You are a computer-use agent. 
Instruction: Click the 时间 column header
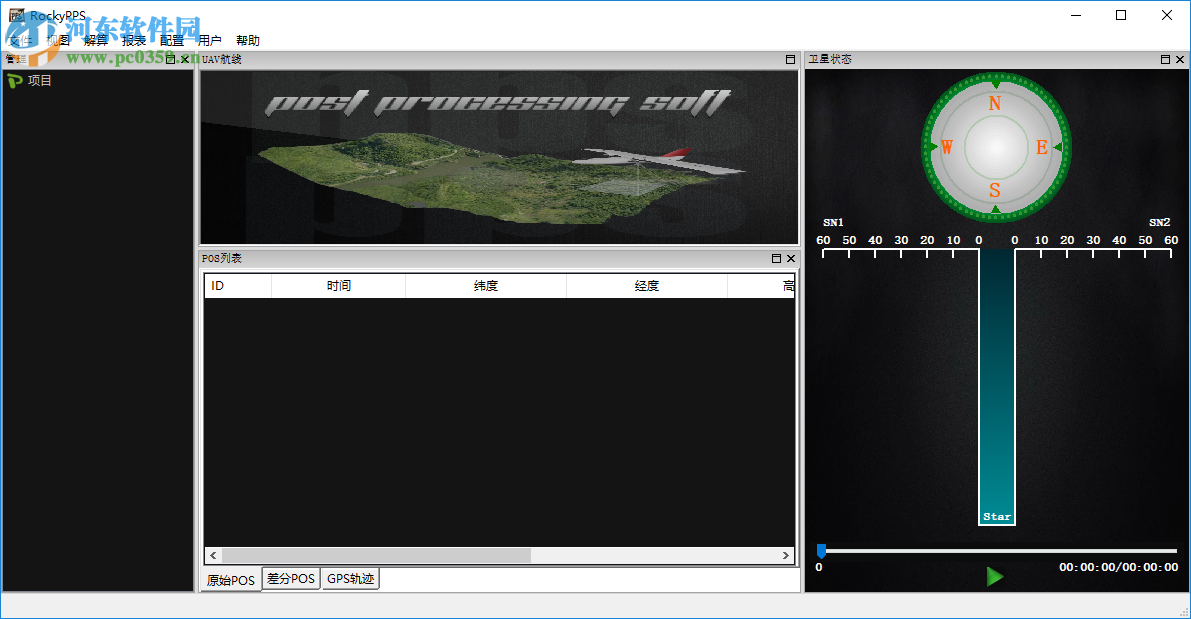coord(339,286)
